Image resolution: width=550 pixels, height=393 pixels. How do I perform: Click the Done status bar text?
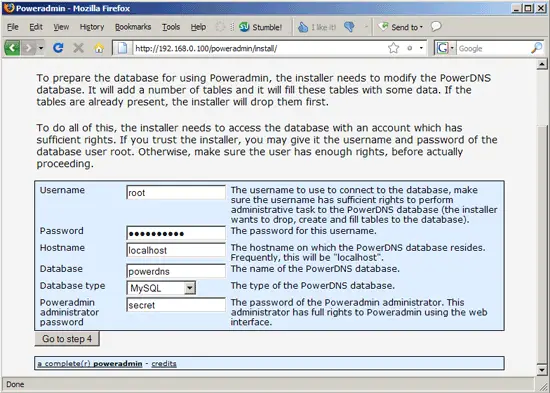pyautogui.click(x=15, y=385)
